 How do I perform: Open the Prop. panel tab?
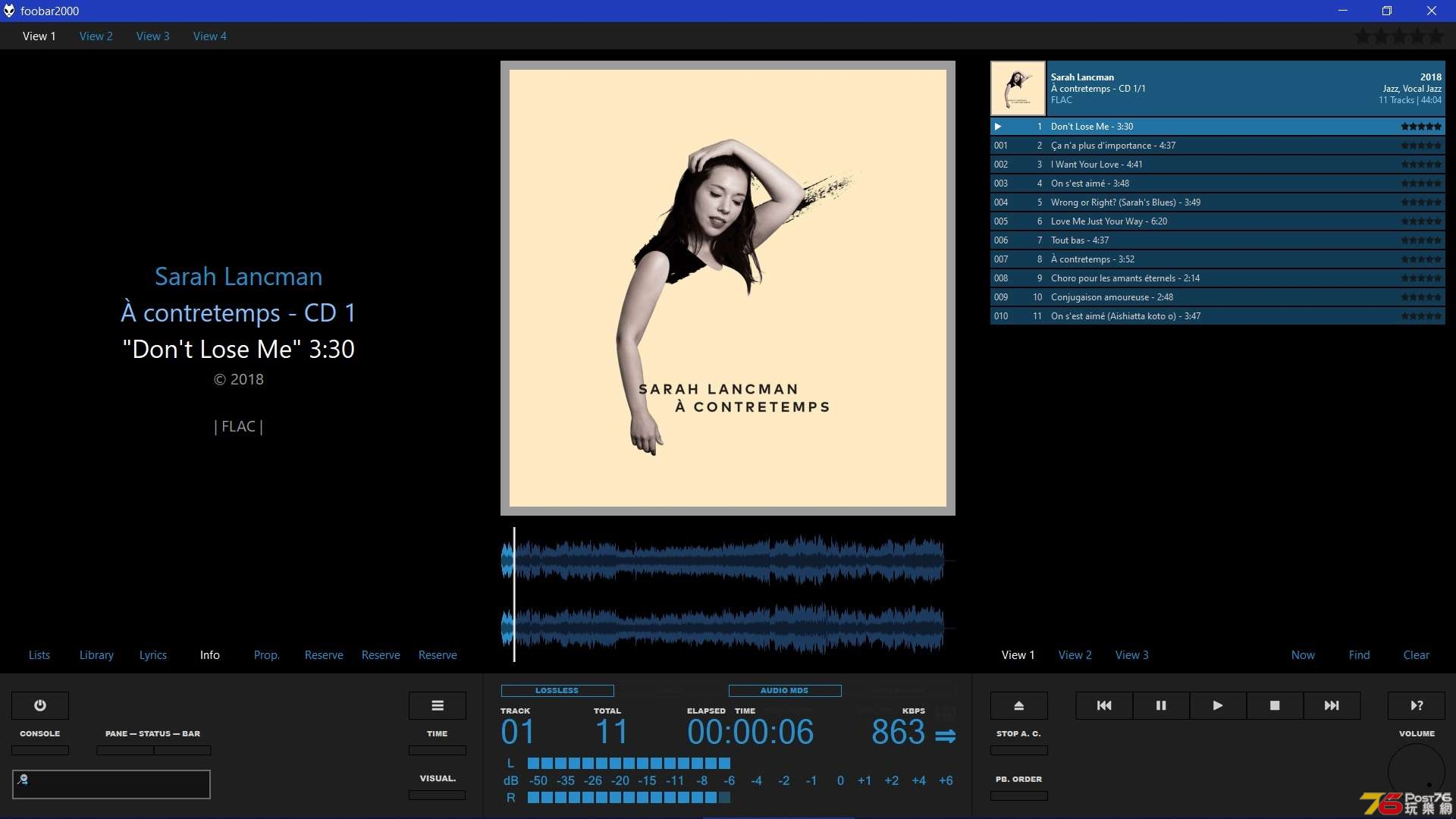(x=267, y=655)
